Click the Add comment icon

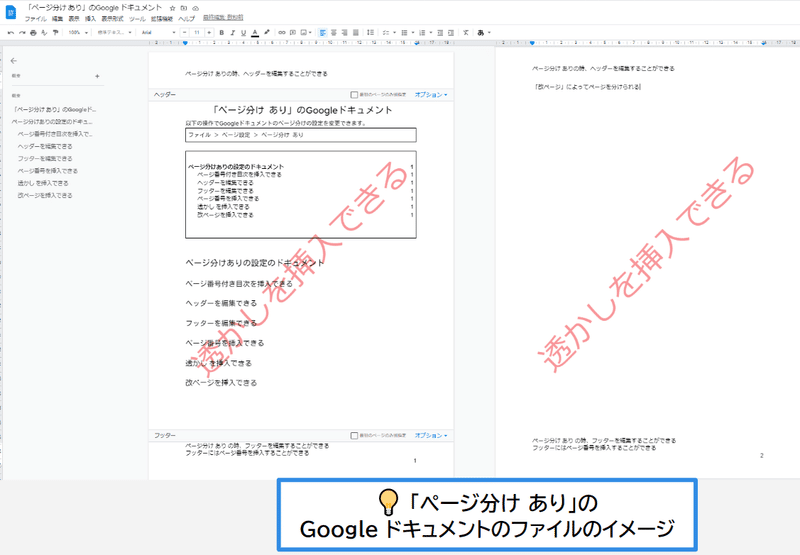pos(293,33)
